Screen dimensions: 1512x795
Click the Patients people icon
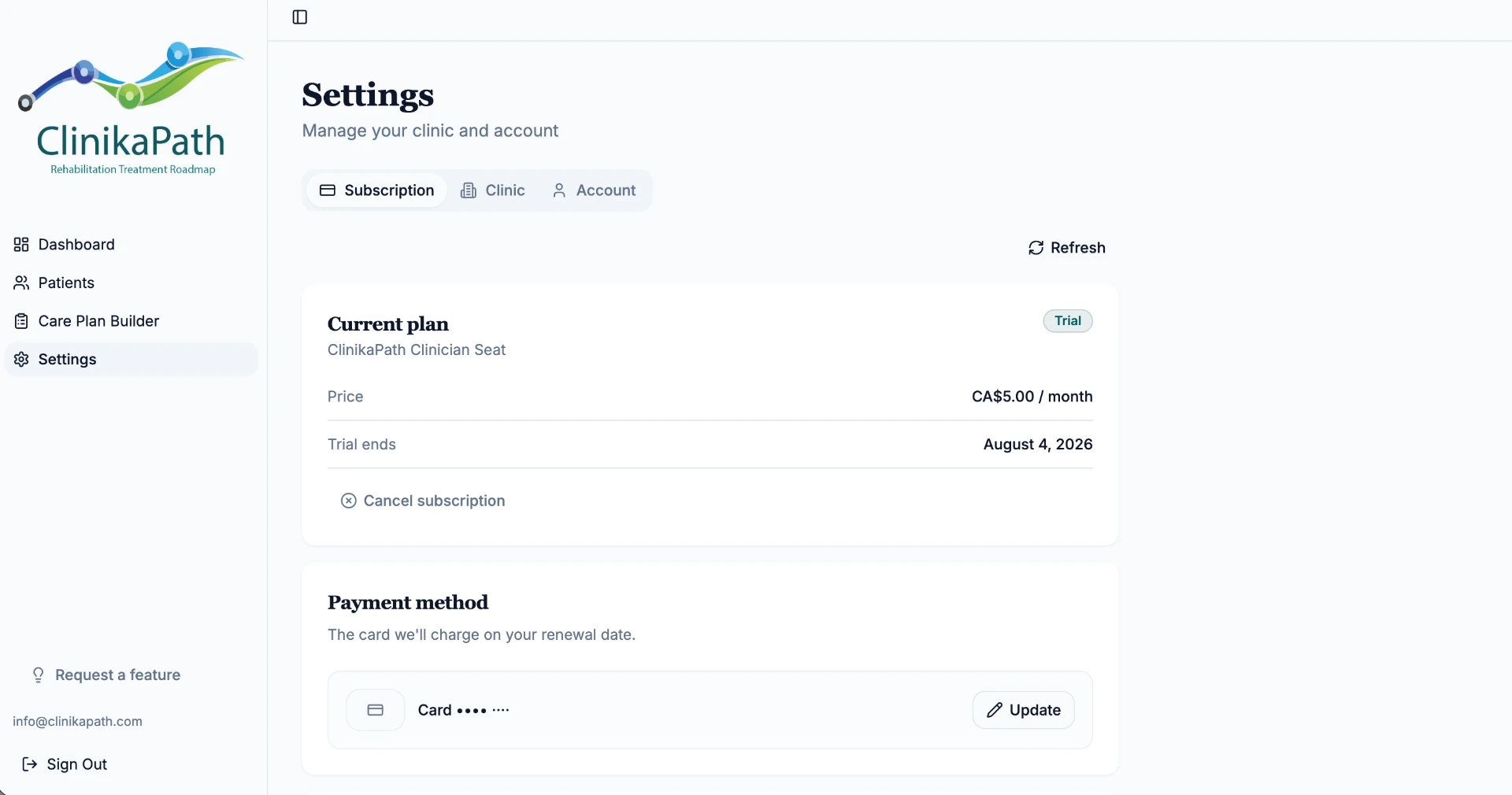tap(21, 283)
